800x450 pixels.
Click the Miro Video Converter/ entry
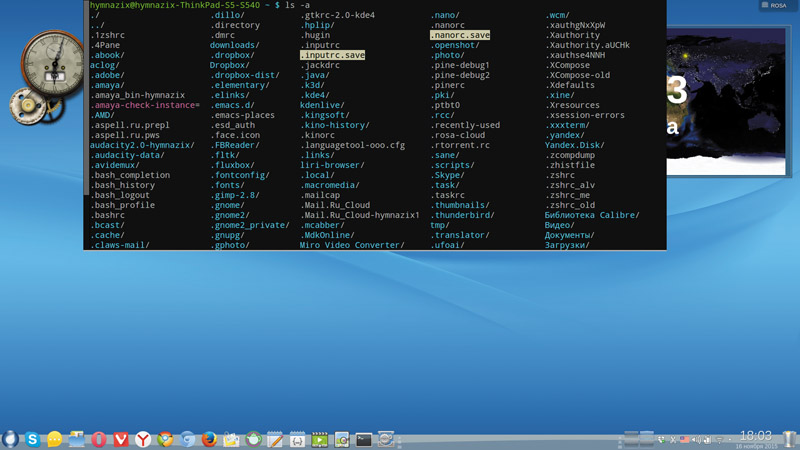click(x=352, y=245)
